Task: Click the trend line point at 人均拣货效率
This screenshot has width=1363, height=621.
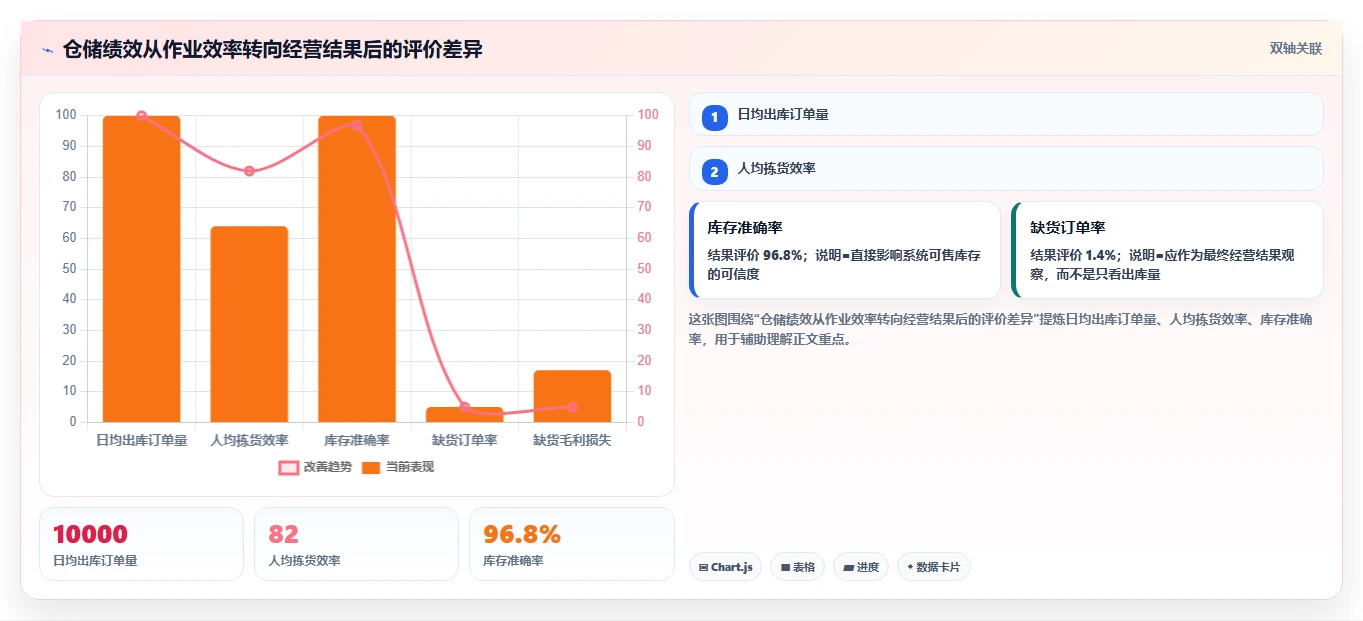Action: click(x=249, y=171)
